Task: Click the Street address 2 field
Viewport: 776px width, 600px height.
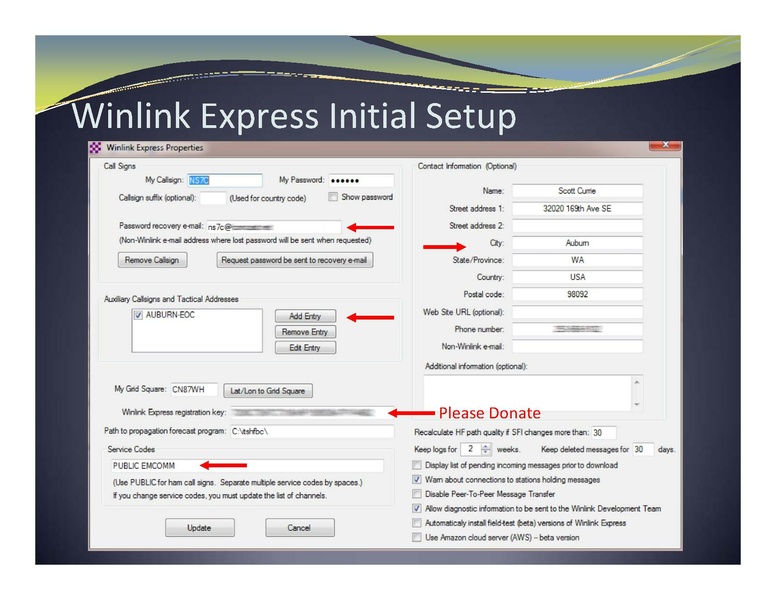Action: [577, 226]
